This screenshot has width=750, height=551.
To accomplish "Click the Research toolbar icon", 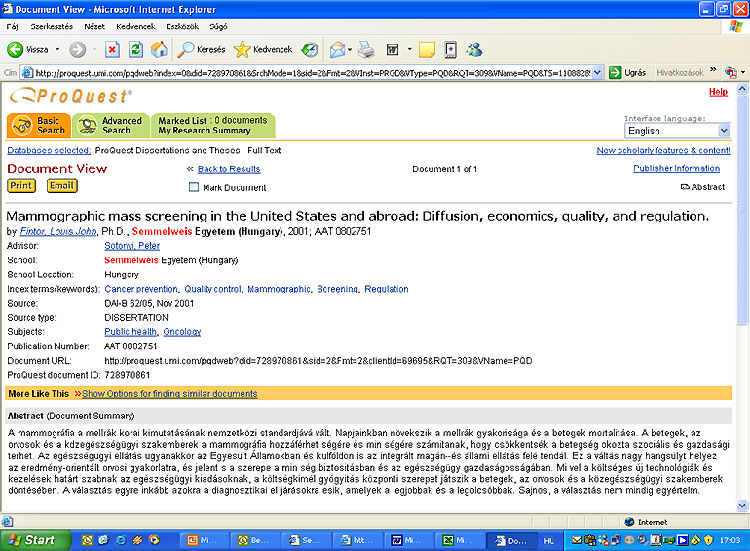I will coord(451,49).
